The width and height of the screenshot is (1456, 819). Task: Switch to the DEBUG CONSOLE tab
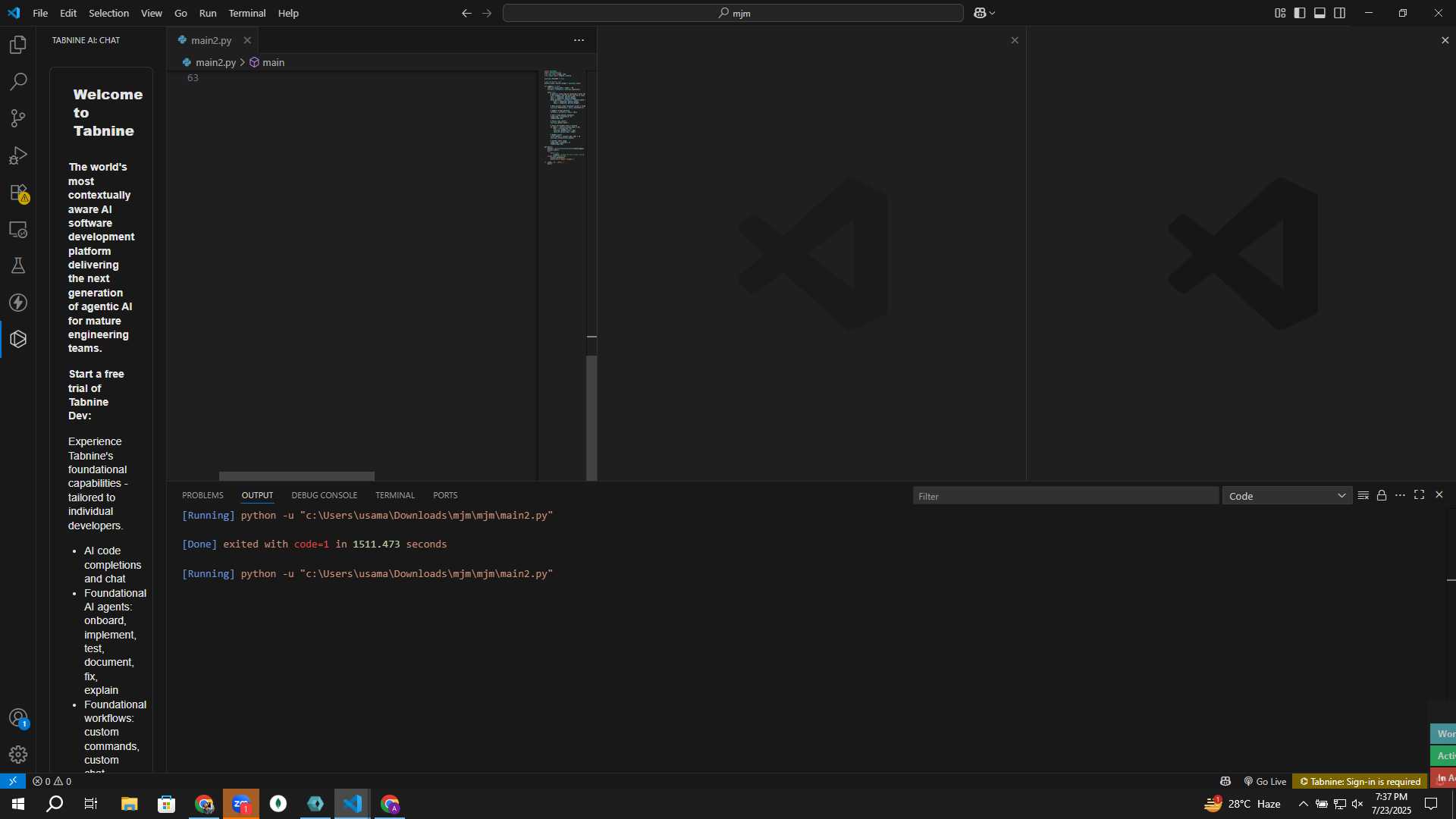[x=324, y=495]
